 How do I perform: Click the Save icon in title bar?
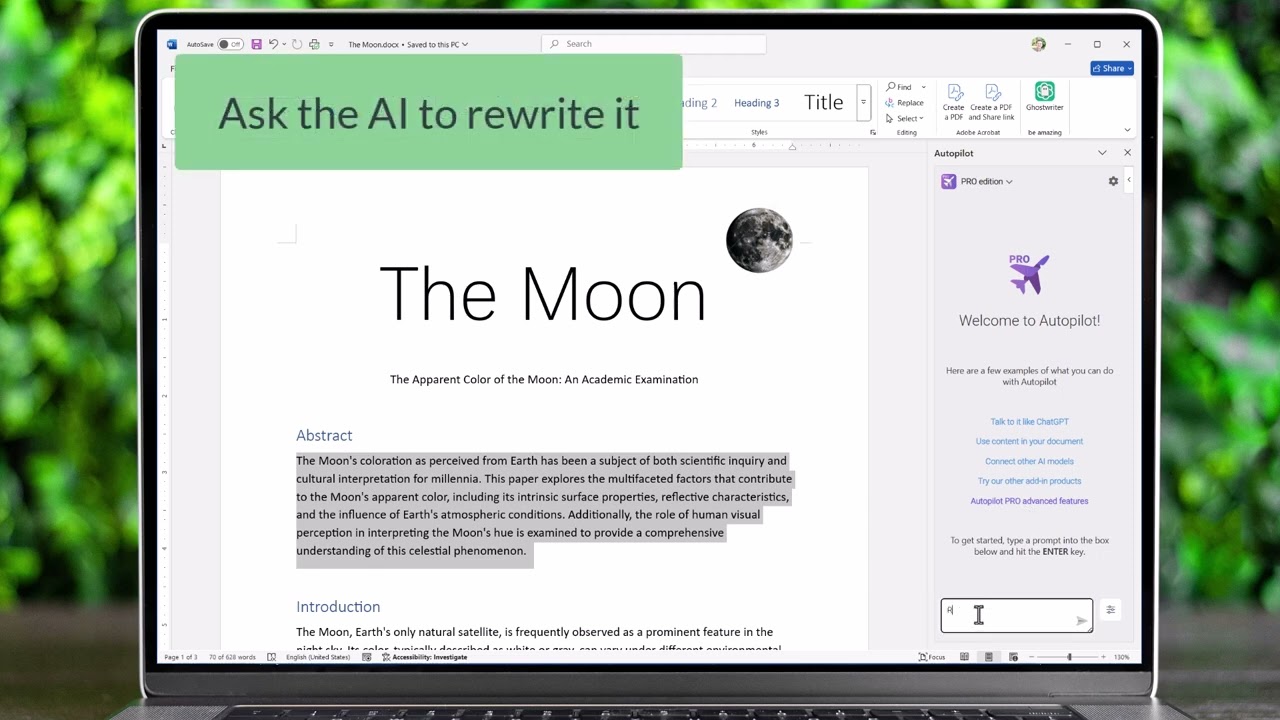click(x=257, y=44)
